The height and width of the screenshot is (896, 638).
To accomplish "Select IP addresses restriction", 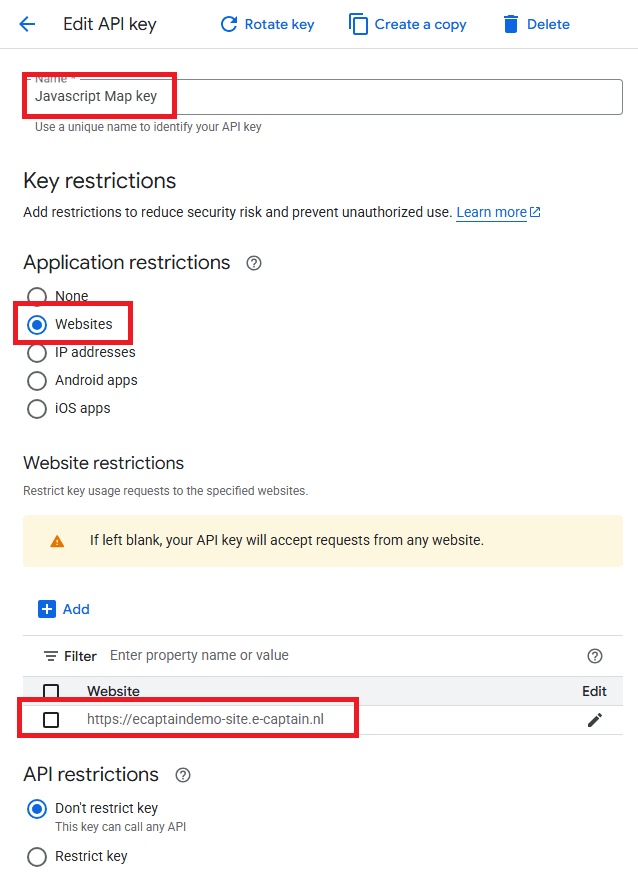I will click(37, 353).
